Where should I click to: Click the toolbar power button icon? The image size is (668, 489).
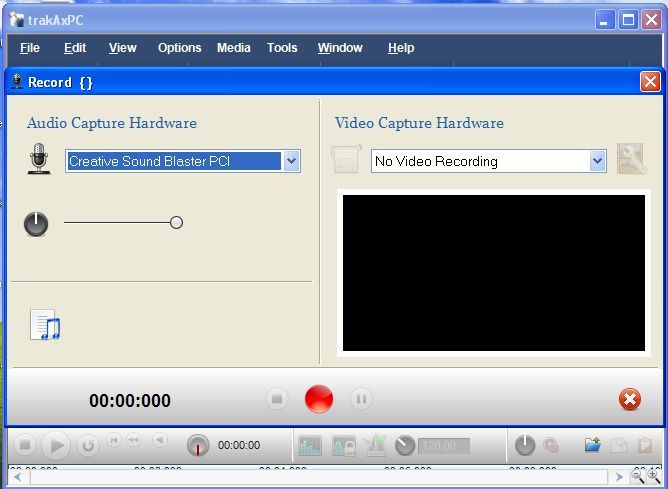[x=525, y=445]
